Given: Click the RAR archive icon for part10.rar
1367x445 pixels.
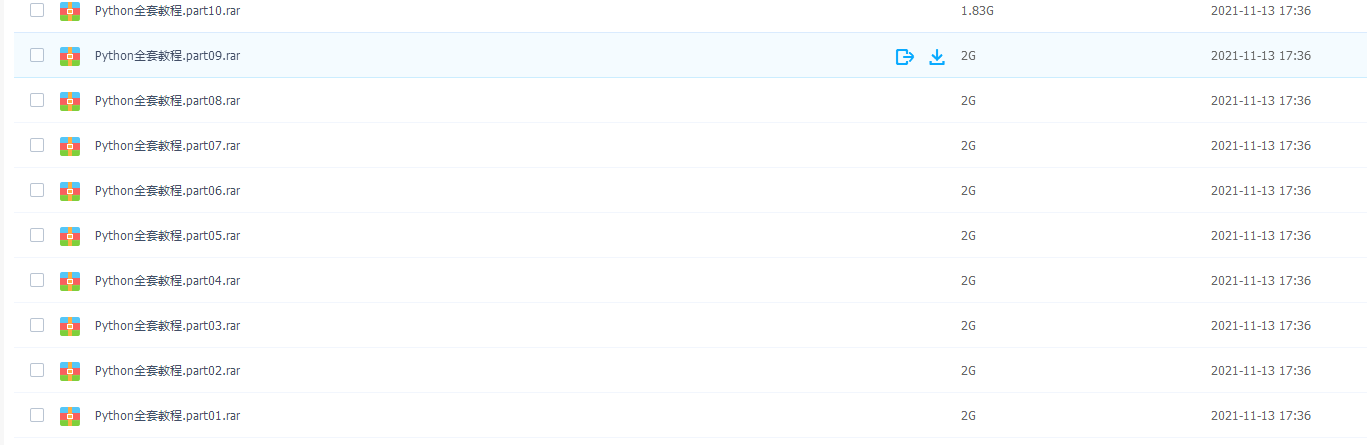Looking at the screenshot, I should [70, 11].
